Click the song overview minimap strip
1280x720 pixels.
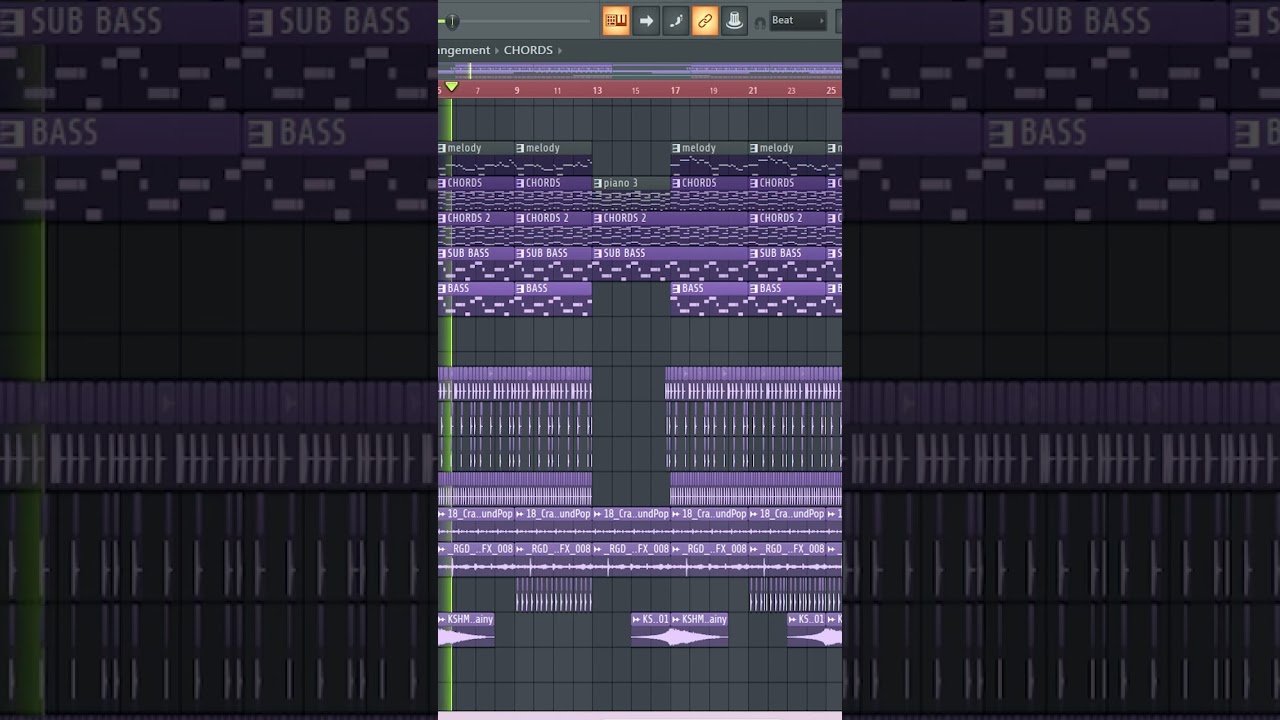pos(640,70)
